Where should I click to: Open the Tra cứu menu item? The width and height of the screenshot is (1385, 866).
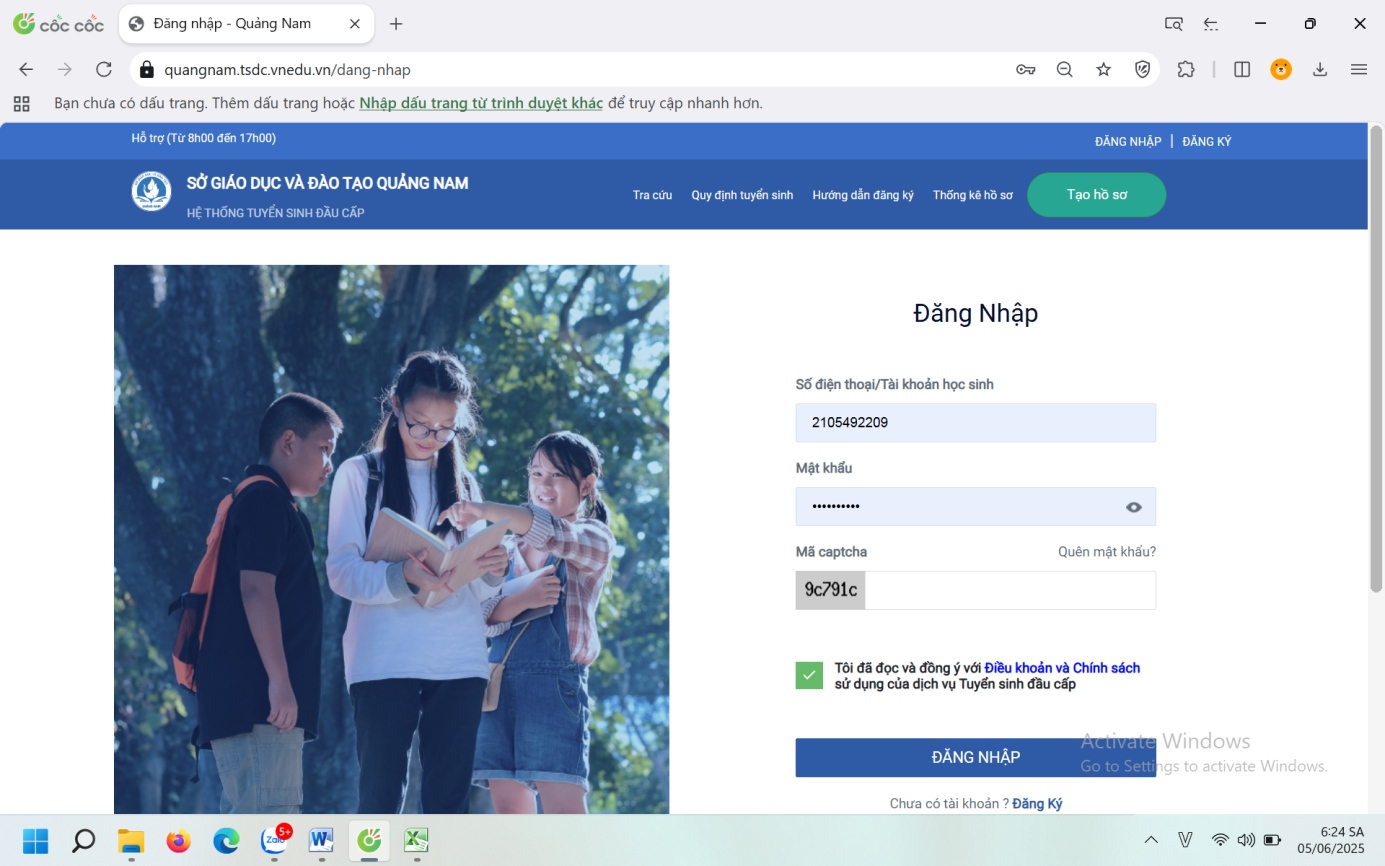652,195
